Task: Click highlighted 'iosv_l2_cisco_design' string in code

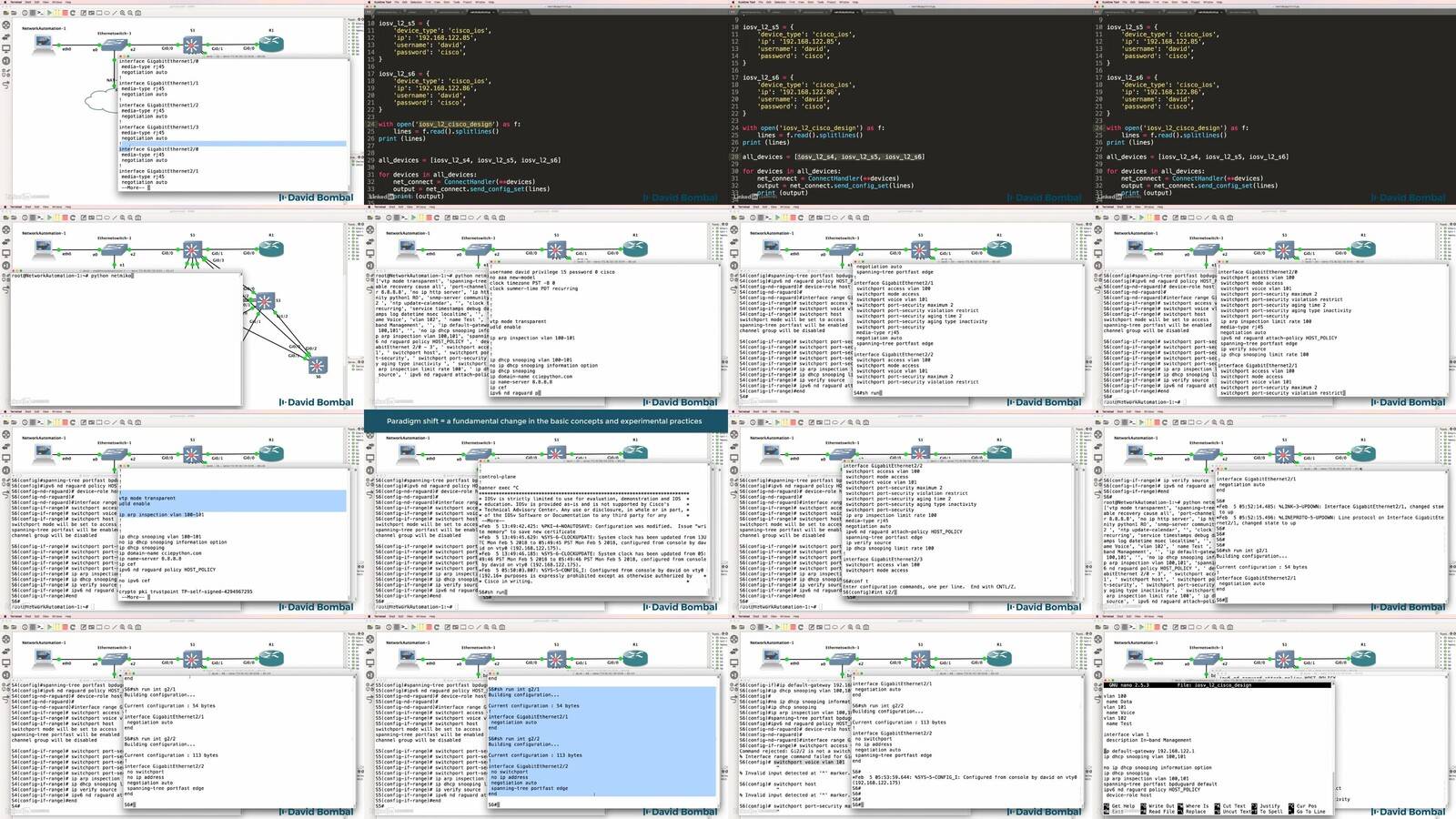Action: (456, 124)
